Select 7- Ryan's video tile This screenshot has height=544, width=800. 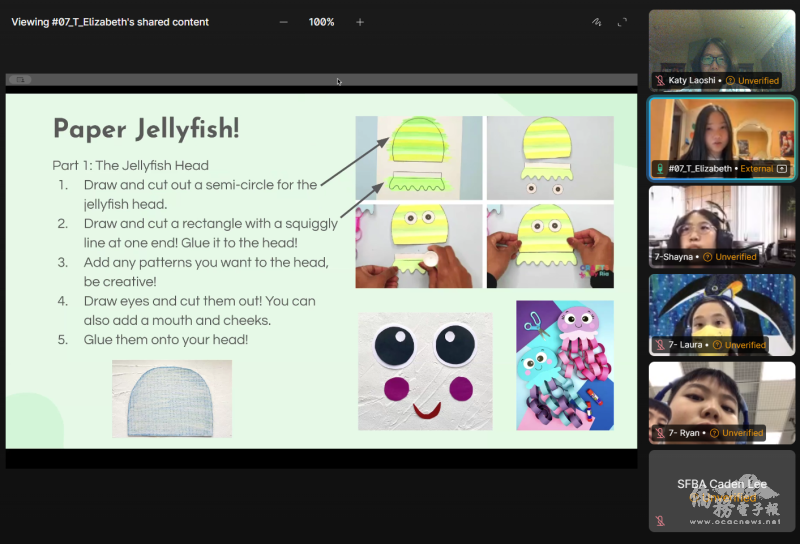click(722, 394)
